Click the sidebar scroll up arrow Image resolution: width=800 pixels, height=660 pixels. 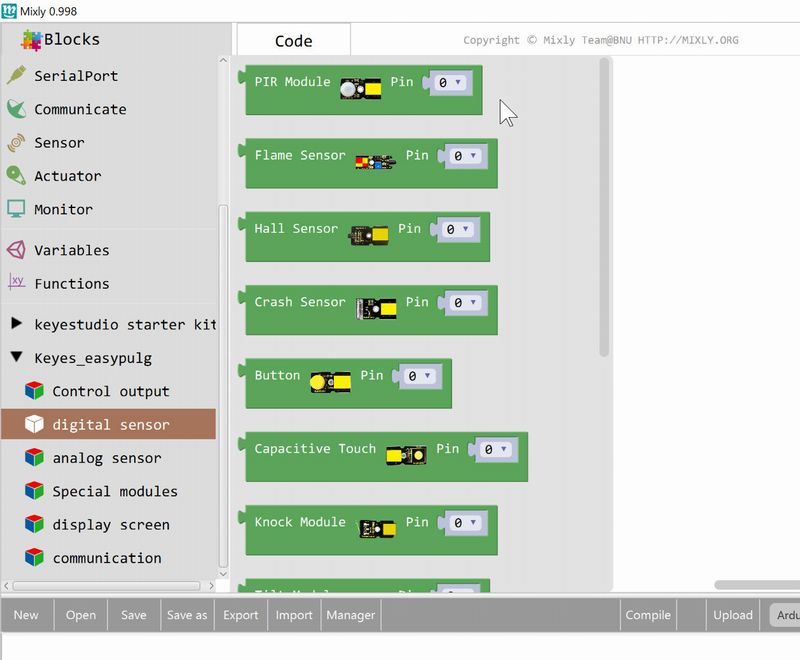click(x=223, y=61)
